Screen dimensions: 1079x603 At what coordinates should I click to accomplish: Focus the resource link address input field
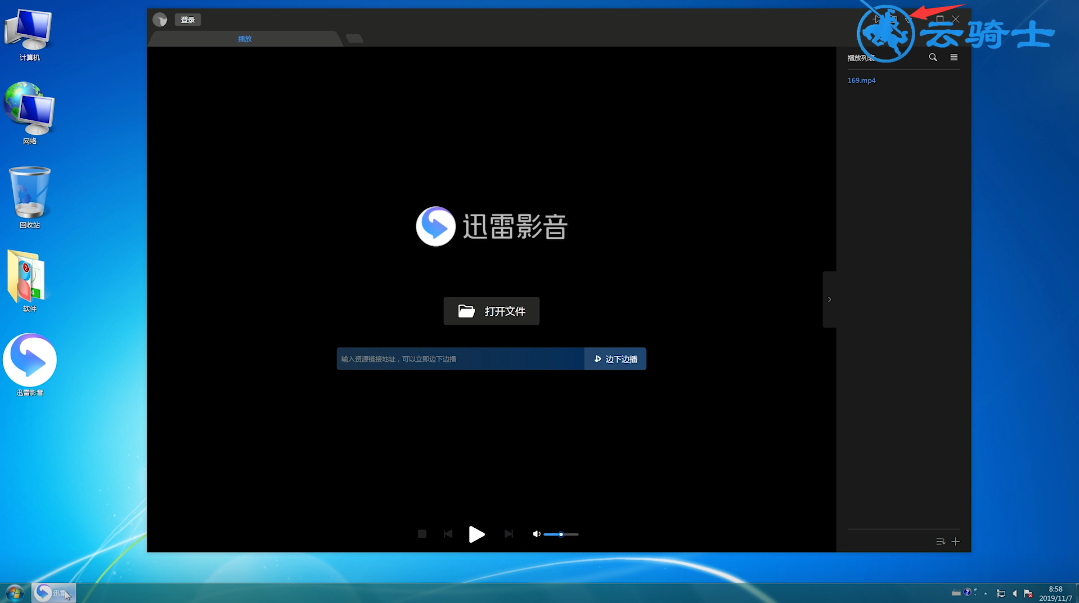click(460, 359)
